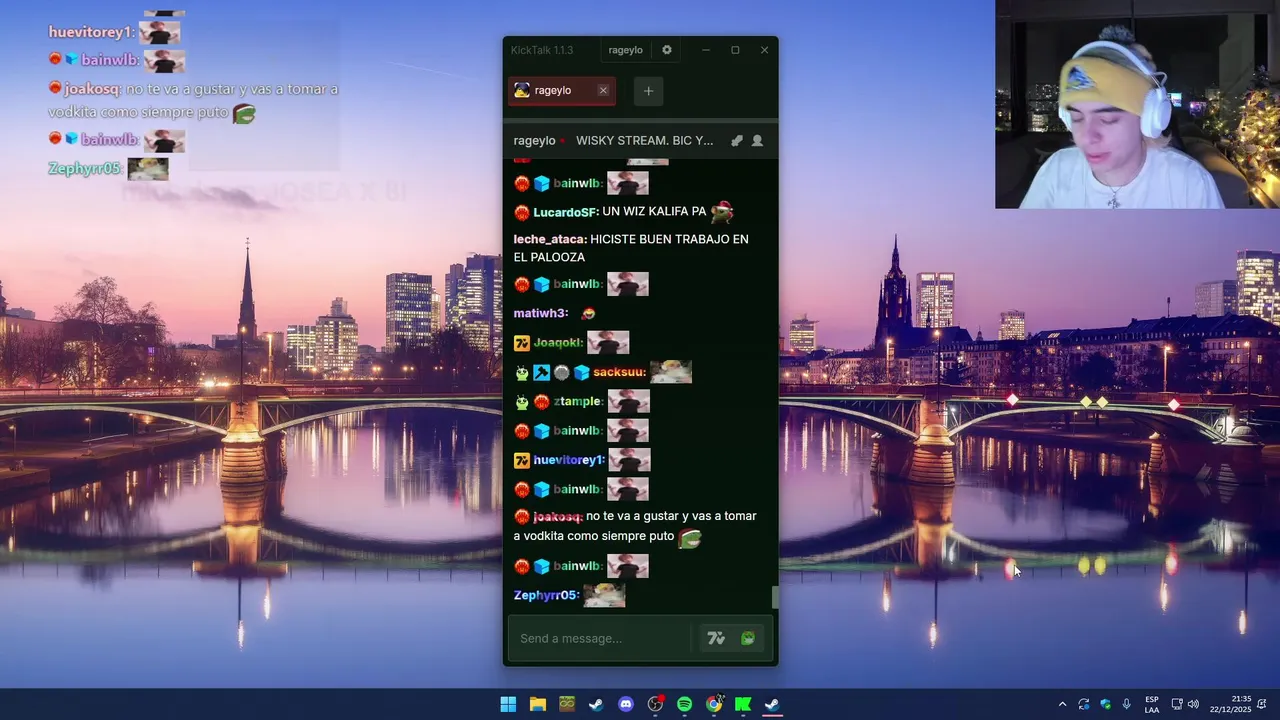The width and height of the screenshot is (1280, 720).
Task: Click the rageylo streamer name in chat header
Action: tap(534, 141)
